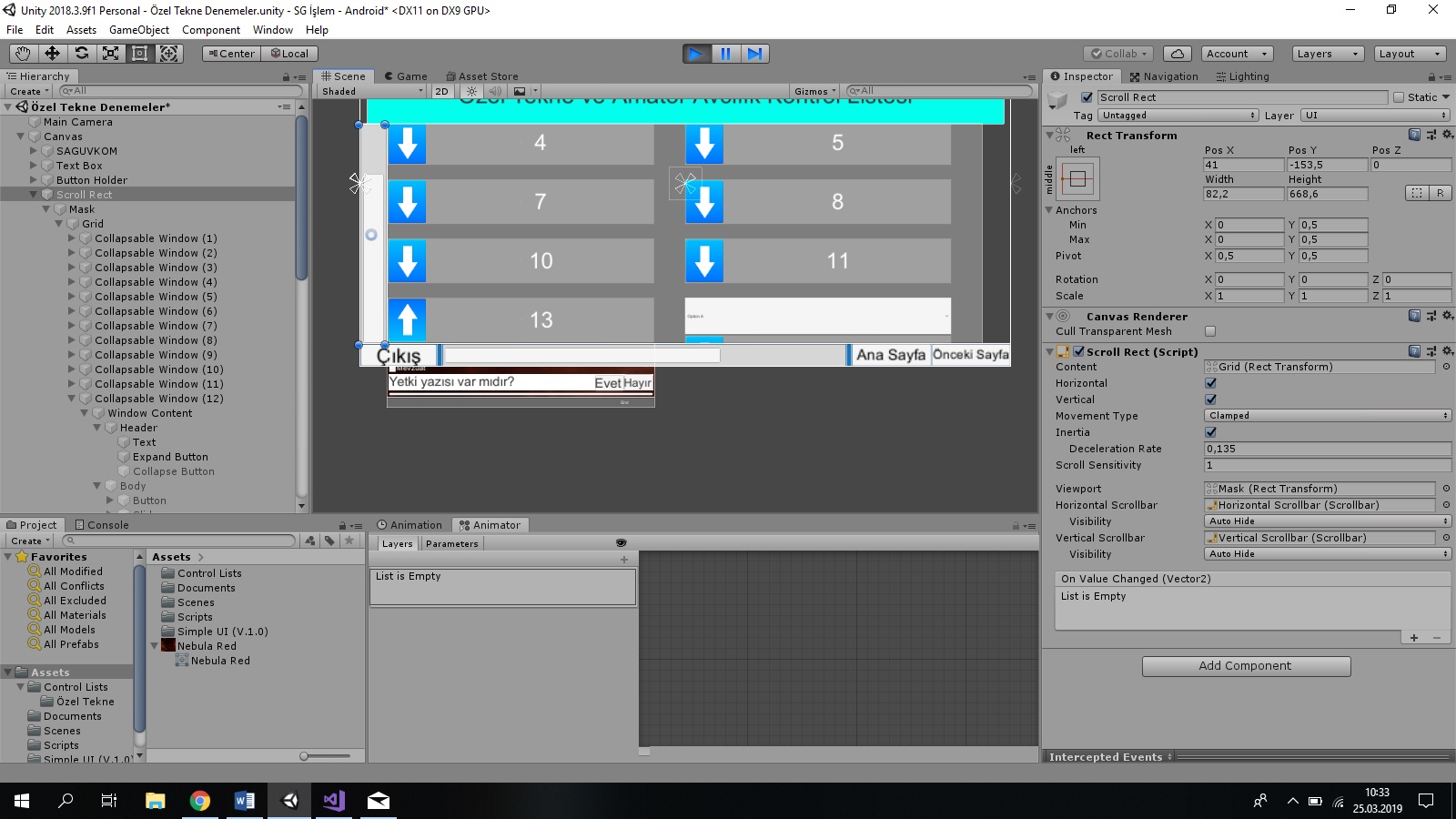Open scene effects image icon
1456x819 pixels.
click(520, 91)
